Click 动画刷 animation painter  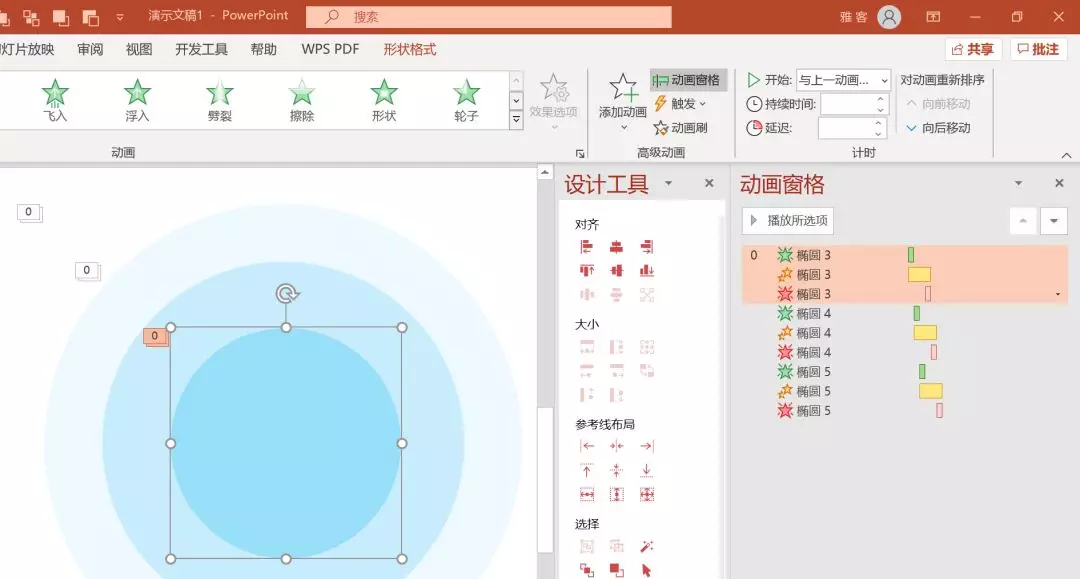coord(681,127)
